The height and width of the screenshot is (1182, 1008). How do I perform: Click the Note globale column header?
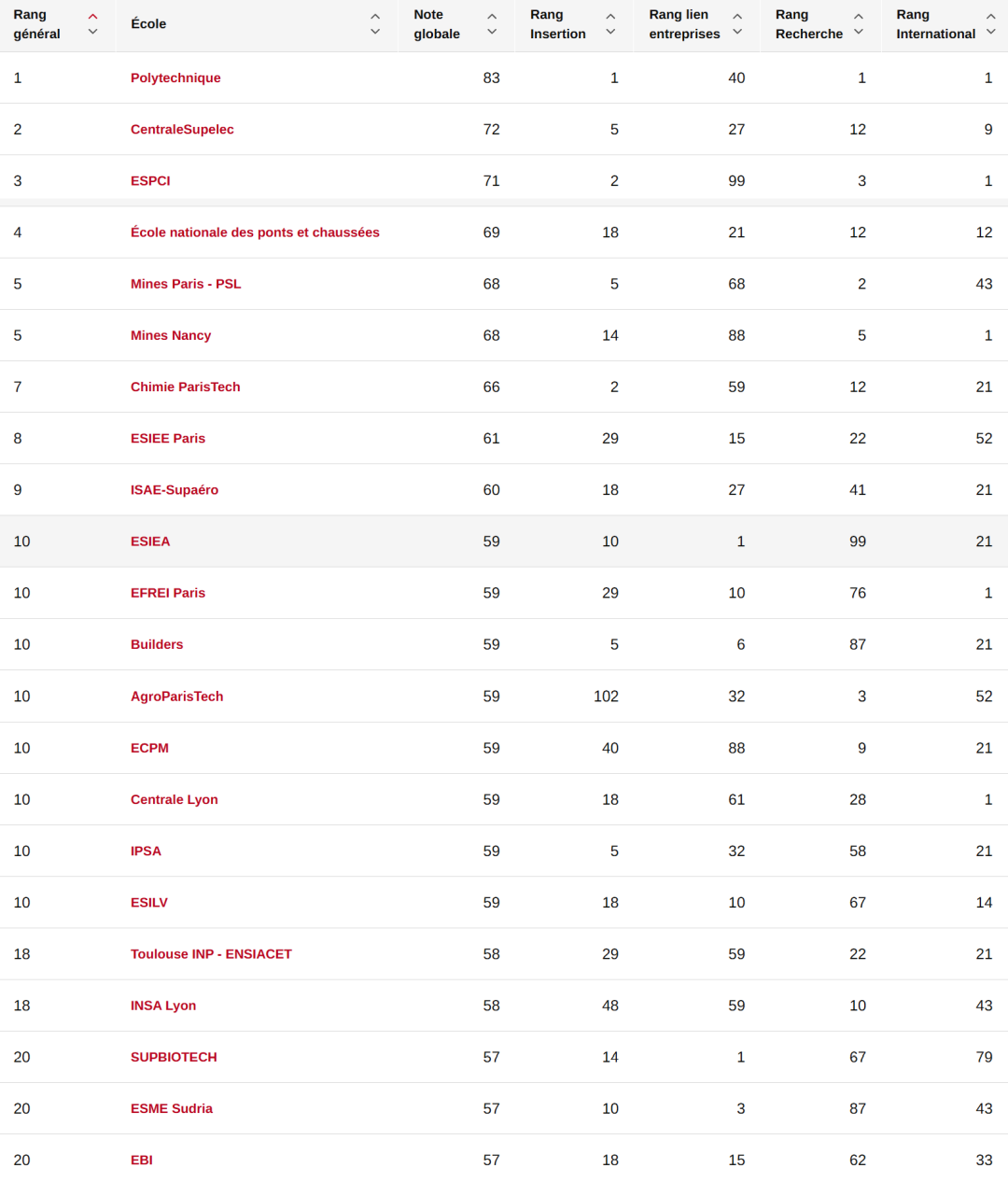pos(437,24)
